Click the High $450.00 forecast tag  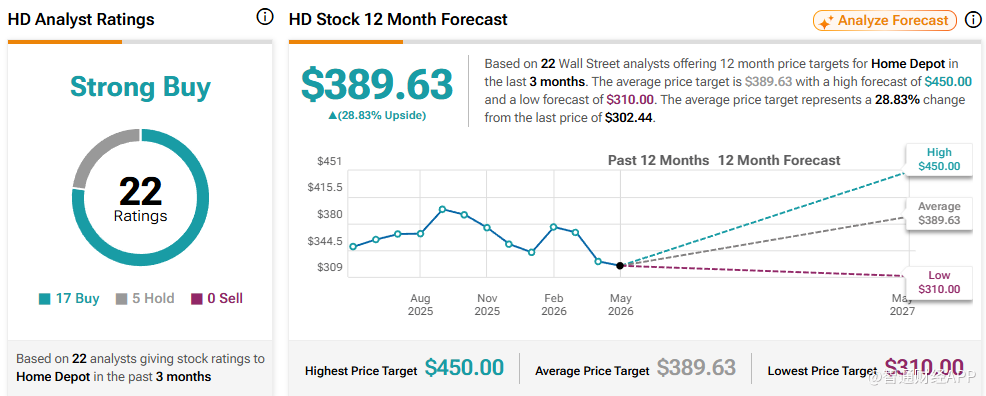939,160
